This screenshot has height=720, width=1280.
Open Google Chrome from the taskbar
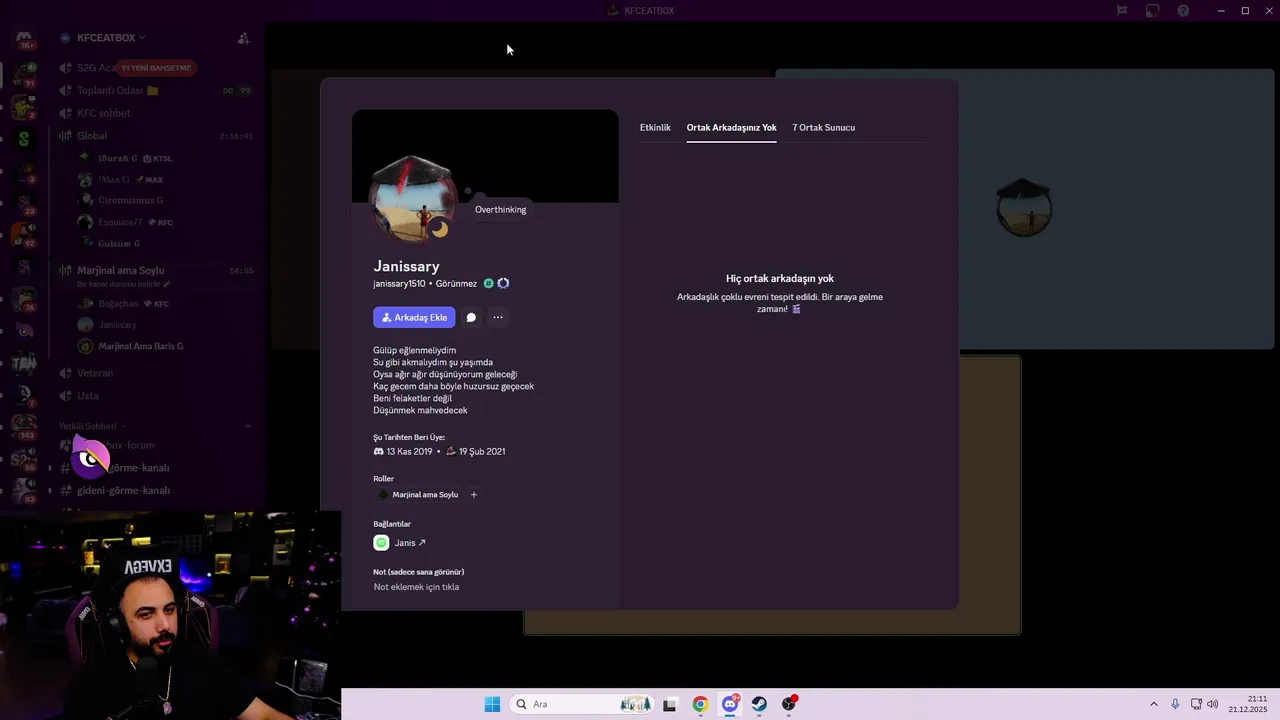pyautogui.click(x=700, y=704)
